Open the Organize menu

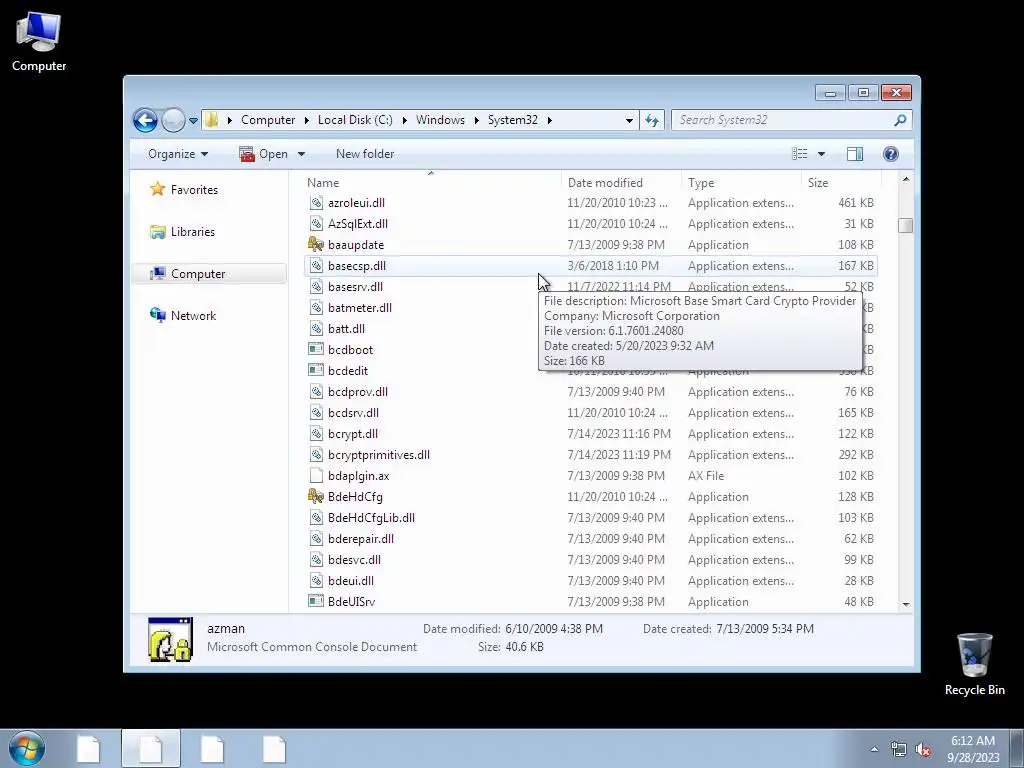(178, 154)
